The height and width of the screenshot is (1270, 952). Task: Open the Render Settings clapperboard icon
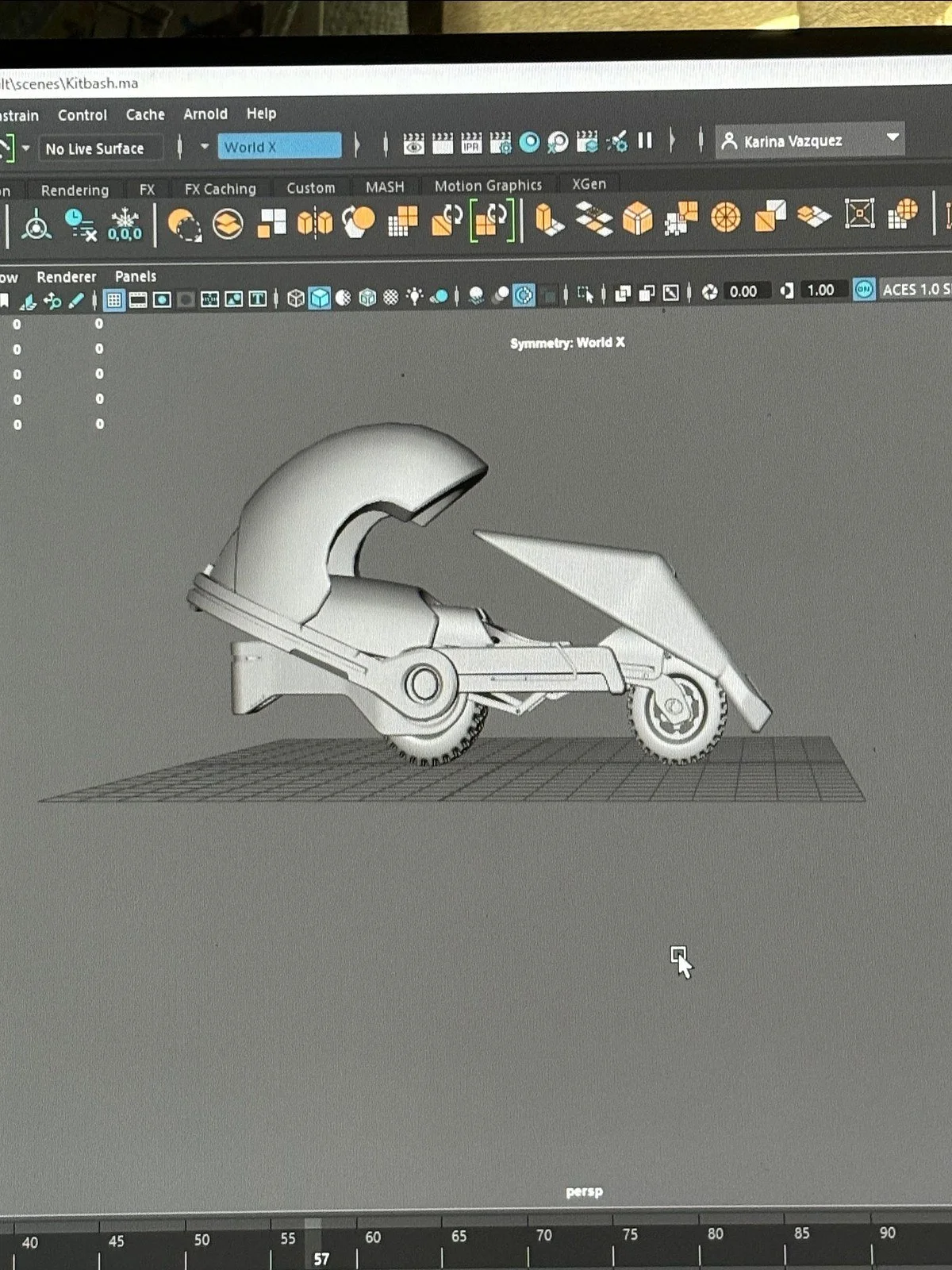(501, 143)
